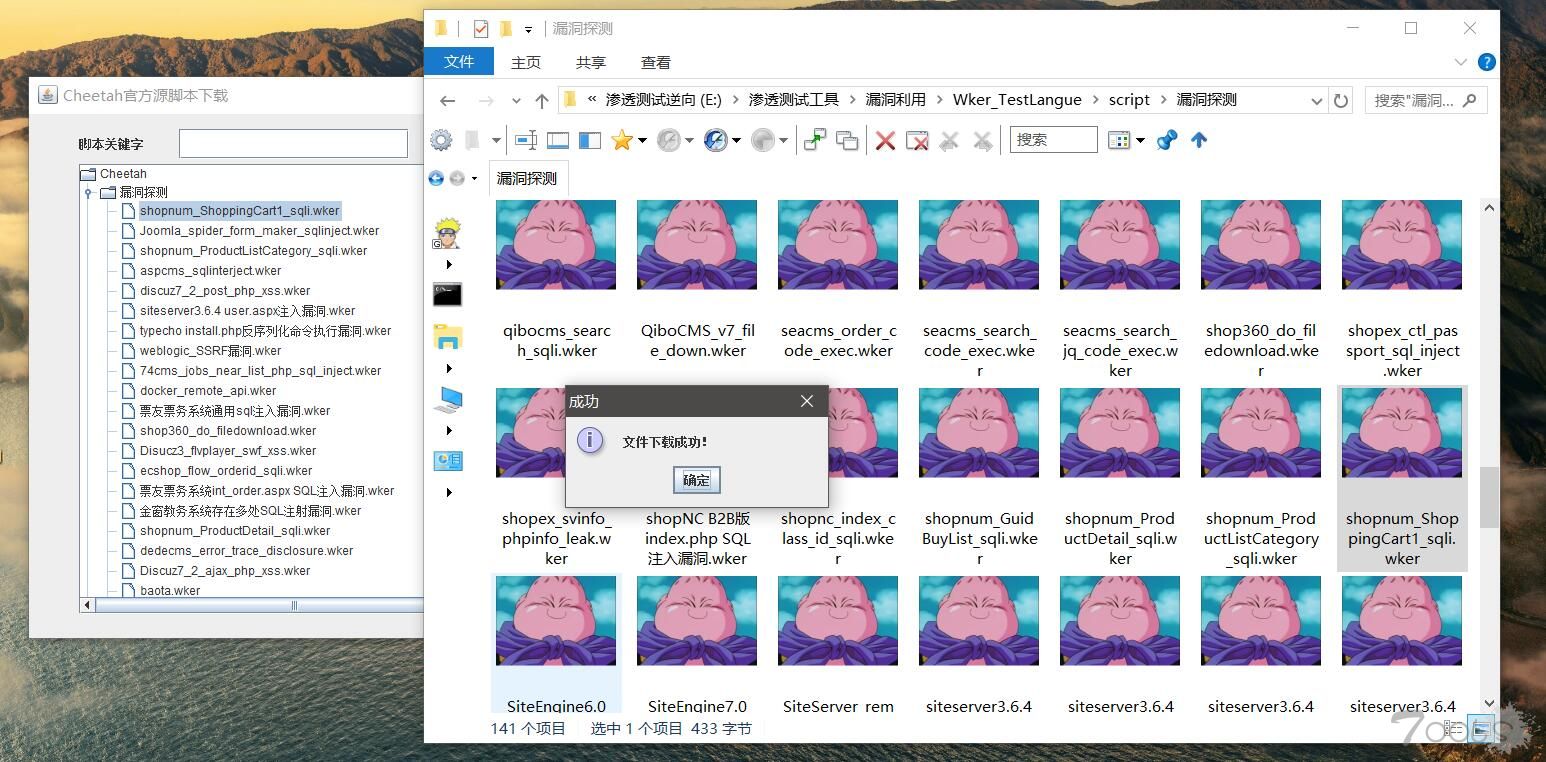
Task: Refresh the current folder view
Action: tap(1340, 100)
